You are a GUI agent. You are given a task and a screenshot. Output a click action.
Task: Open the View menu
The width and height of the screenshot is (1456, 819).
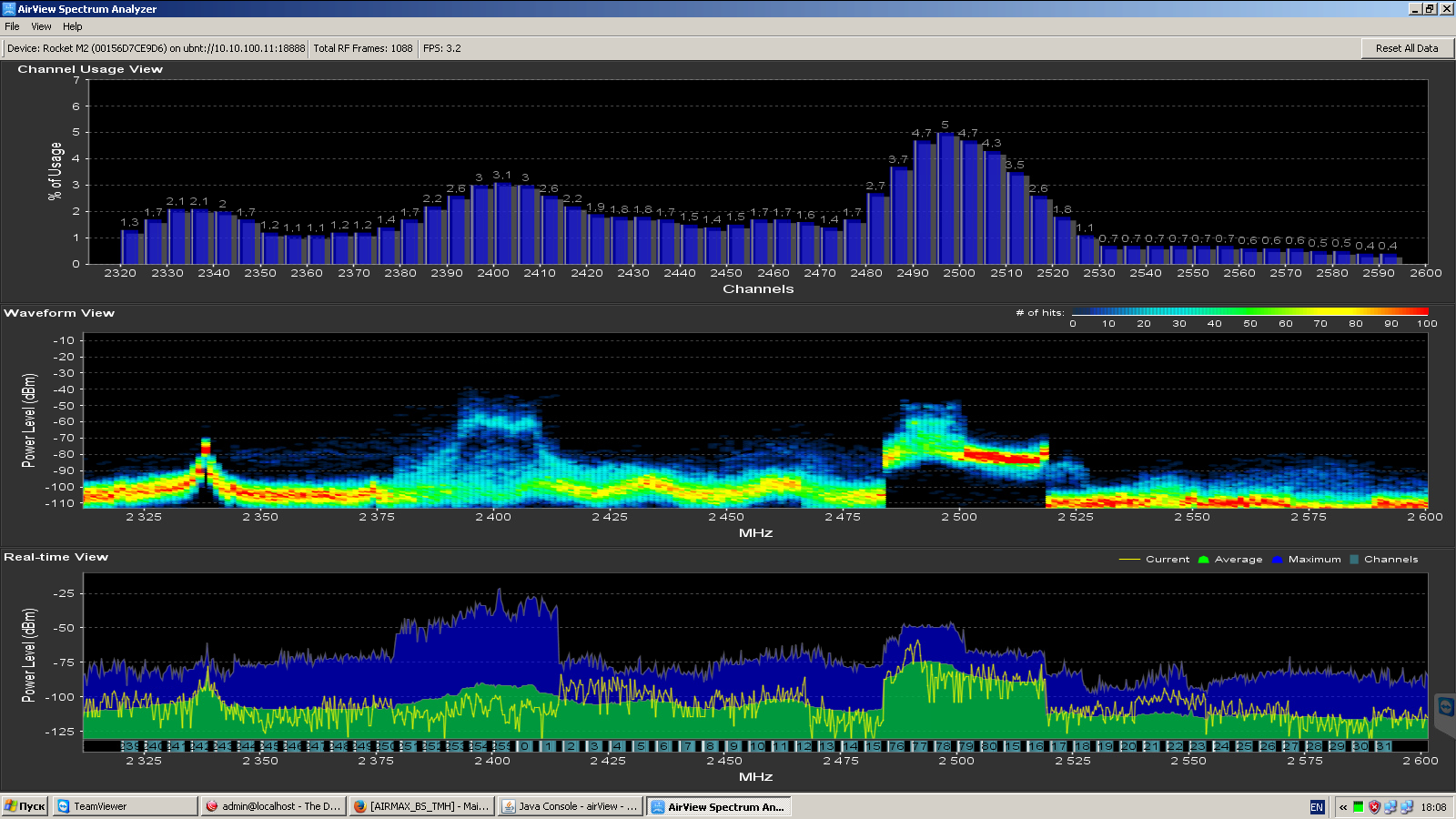click(41, 26)
